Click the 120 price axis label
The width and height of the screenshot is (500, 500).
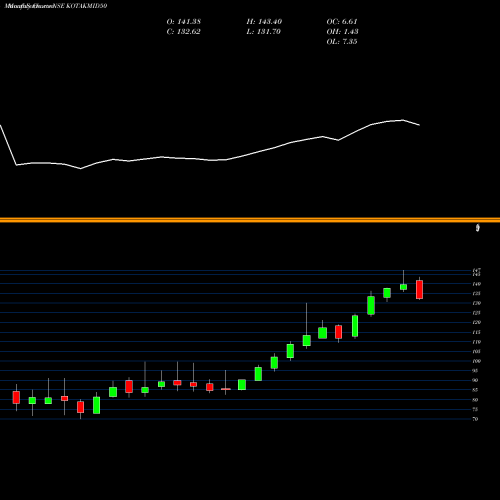[x=477, y=323]
